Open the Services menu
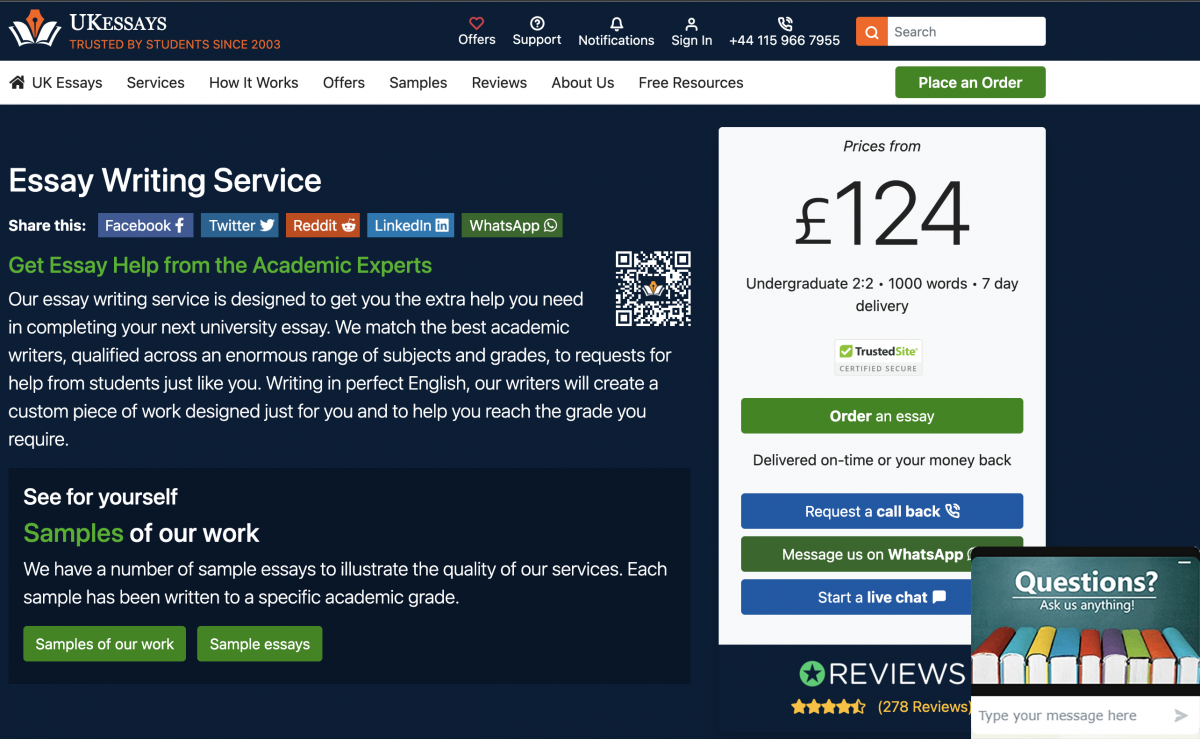This screenshot has width=1200, height=739. point(155,83)
